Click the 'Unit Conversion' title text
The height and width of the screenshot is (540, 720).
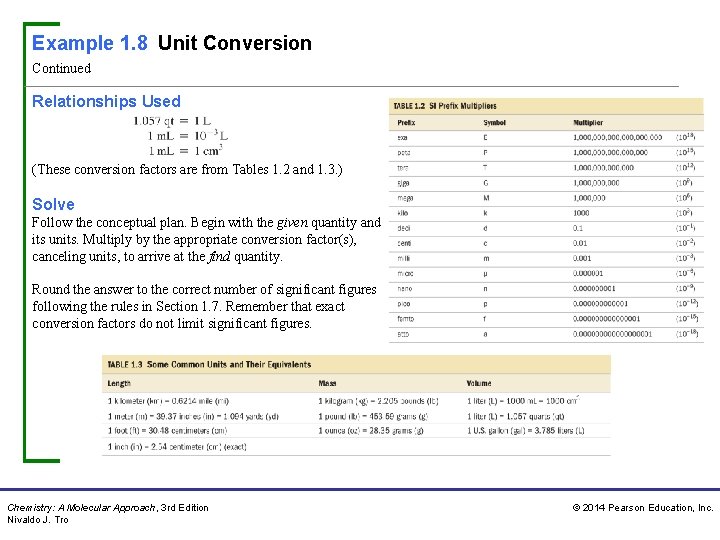235,43
